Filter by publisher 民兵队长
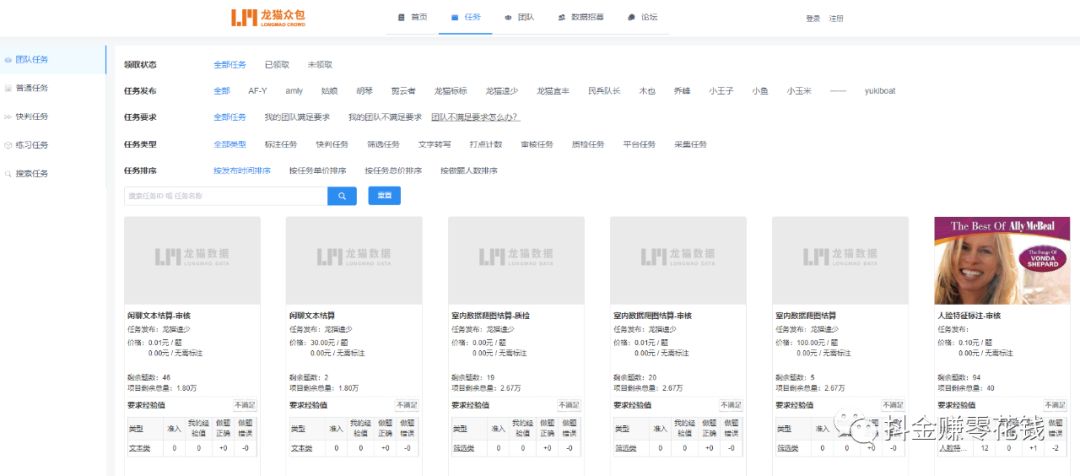 (604, 91)
